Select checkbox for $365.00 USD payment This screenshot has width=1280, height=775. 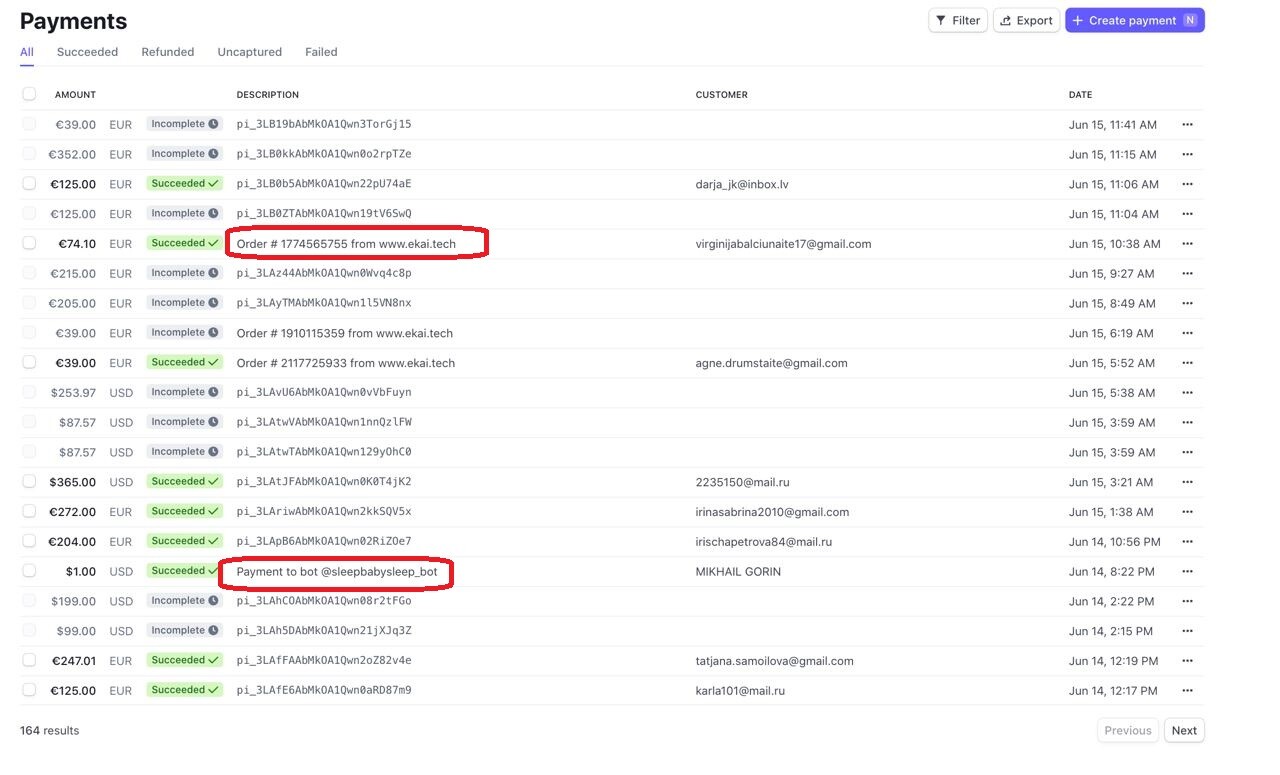click(x=29, y=482)
